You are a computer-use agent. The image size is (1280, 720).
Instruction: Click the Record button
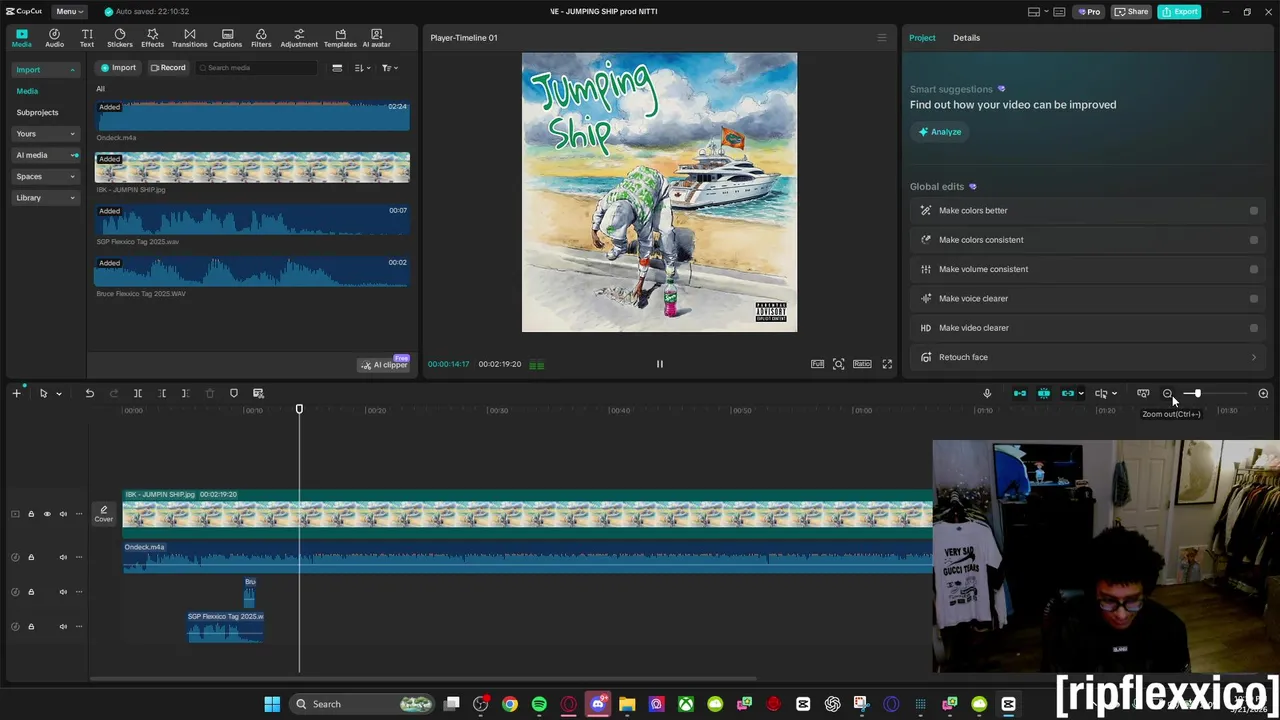pos(168,68)
